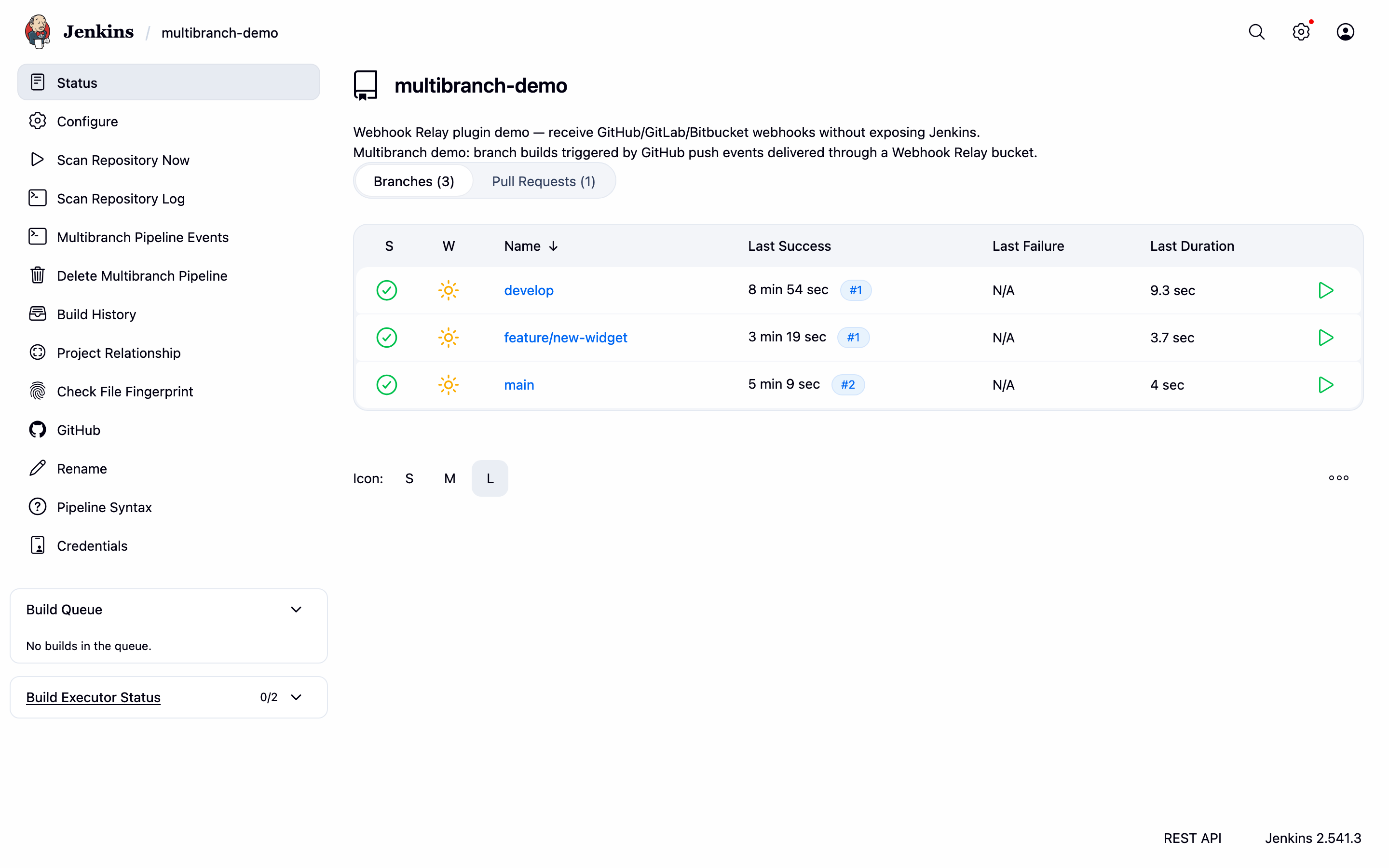The width and height of the screenshot is (1389, 868).
Task: Open Check File Fingerprint
Action: 169,391
